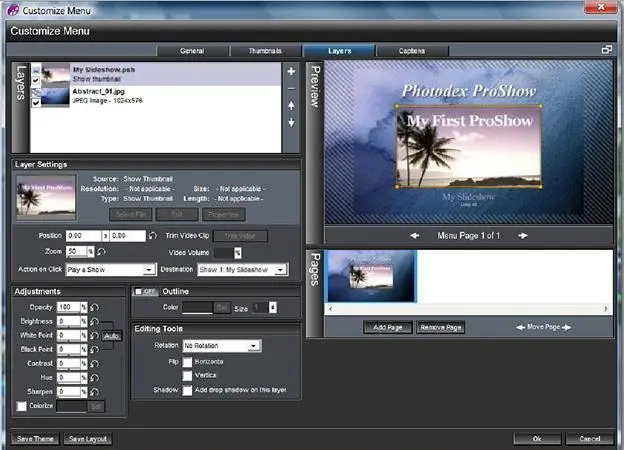This screenshot has width=624, height=450.
Task: Toggle visibility of the Abstract_01.jpg layer
Action: coord(36,103)
